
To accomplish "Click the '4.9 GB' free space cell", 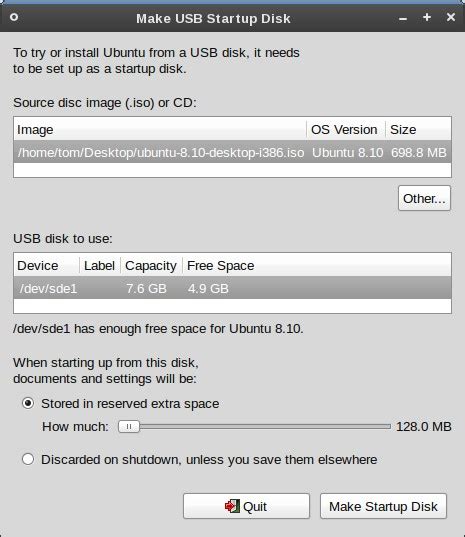I will pyautogui.click(x=208, y=288).
